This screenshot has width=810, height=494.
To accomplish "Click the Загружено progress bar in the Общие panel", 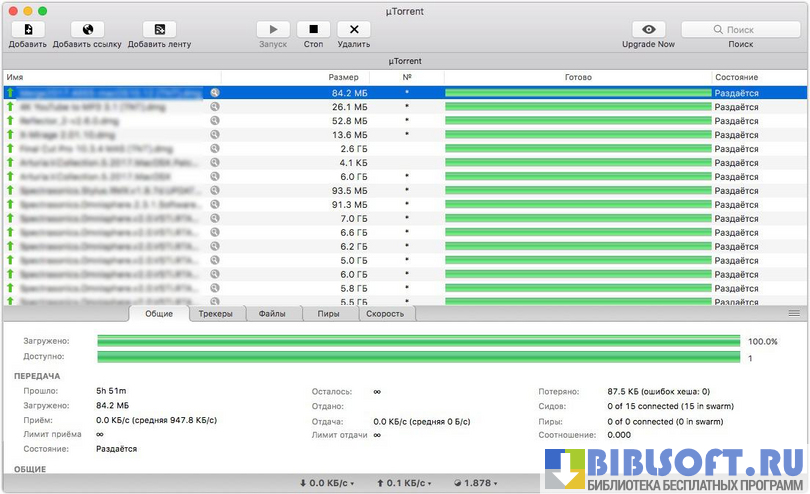I will 418,341.
